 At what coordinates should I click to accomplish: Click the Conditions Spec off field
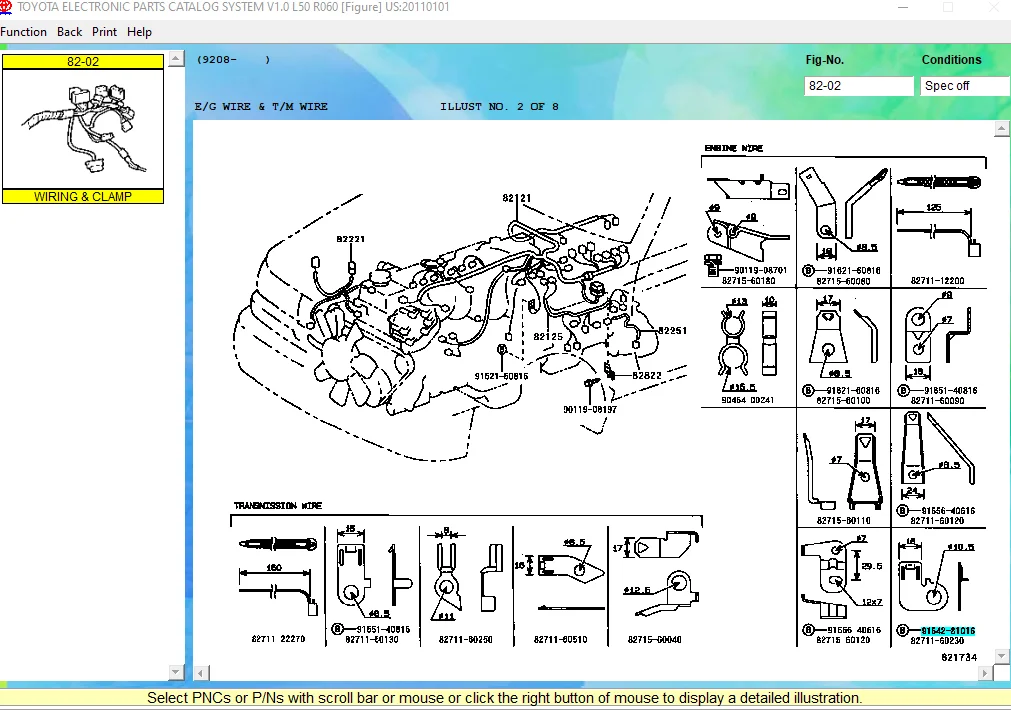click(965, 86)
